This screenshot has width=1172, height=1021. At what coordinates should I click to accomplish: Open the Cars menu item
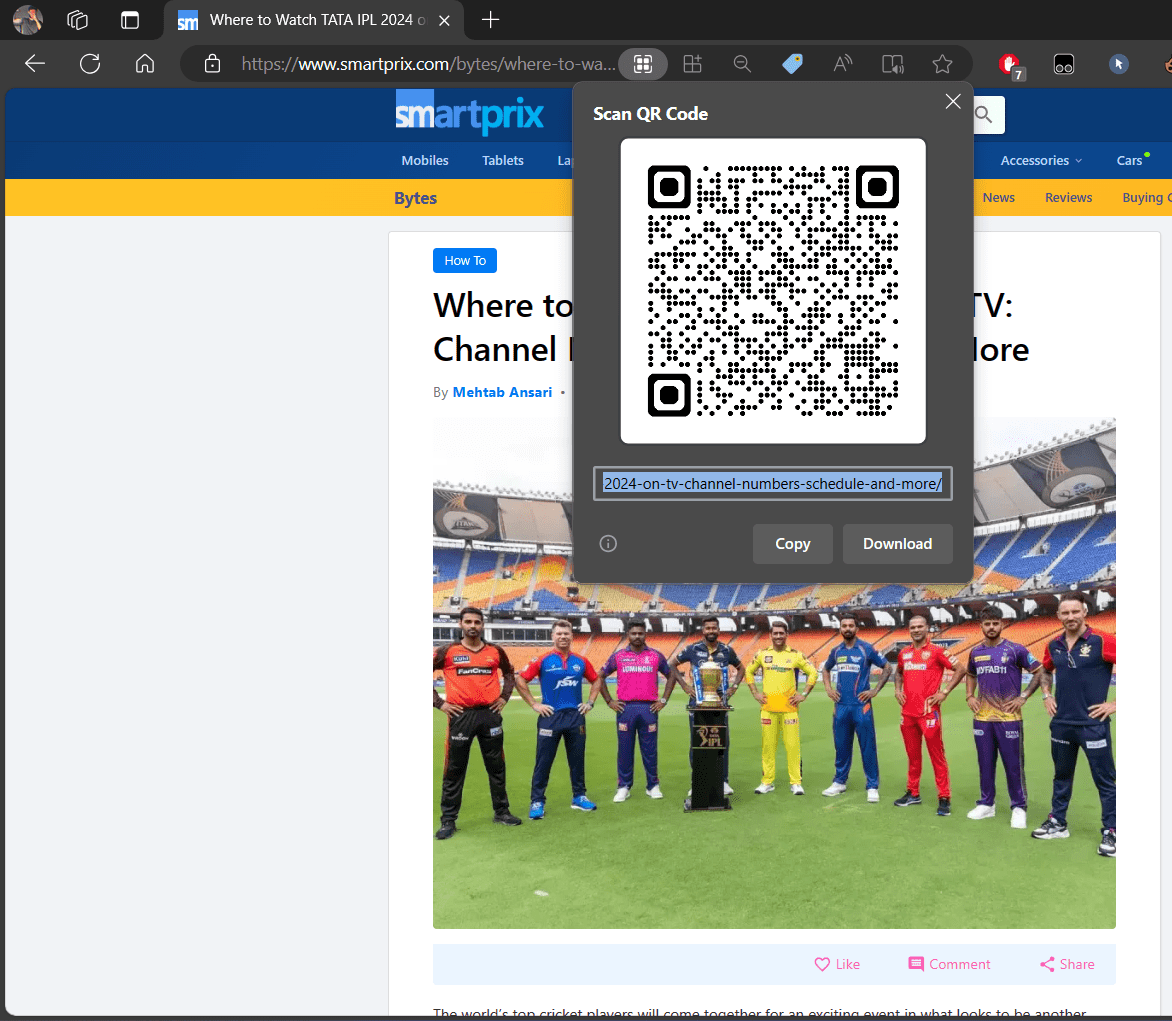1129,161
